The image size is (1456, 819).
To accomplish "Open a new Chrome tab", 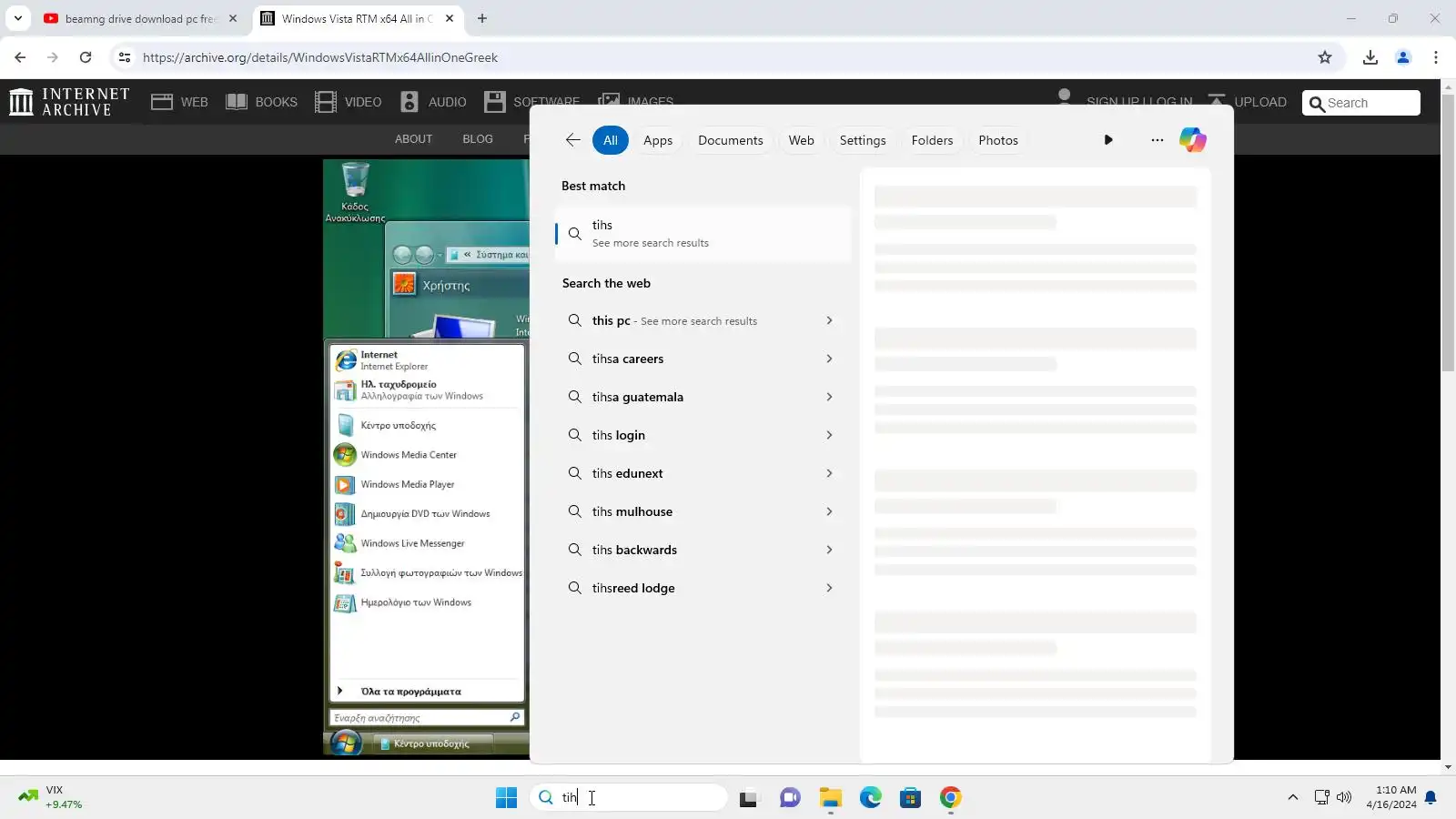I will pos(482,18).
